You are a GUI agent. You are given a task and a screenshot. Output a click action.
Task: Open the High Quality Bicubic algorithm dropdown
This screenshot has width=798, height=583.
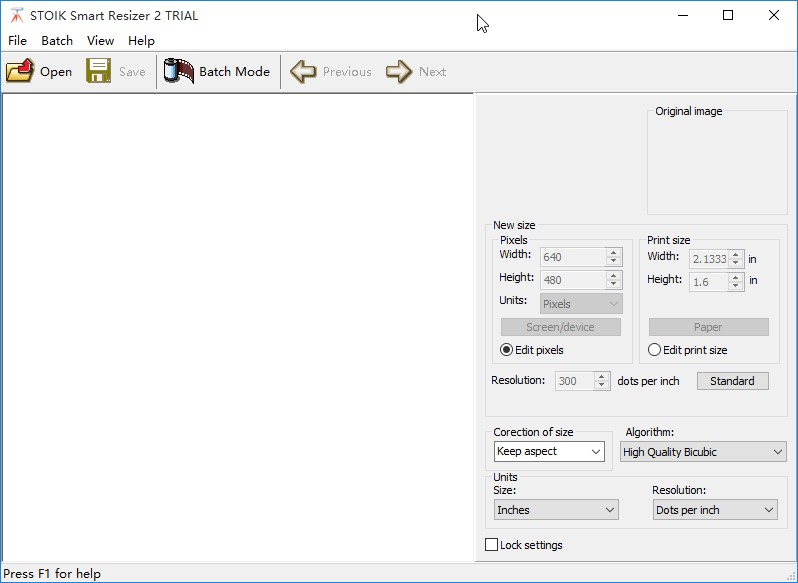coord(703,452)
